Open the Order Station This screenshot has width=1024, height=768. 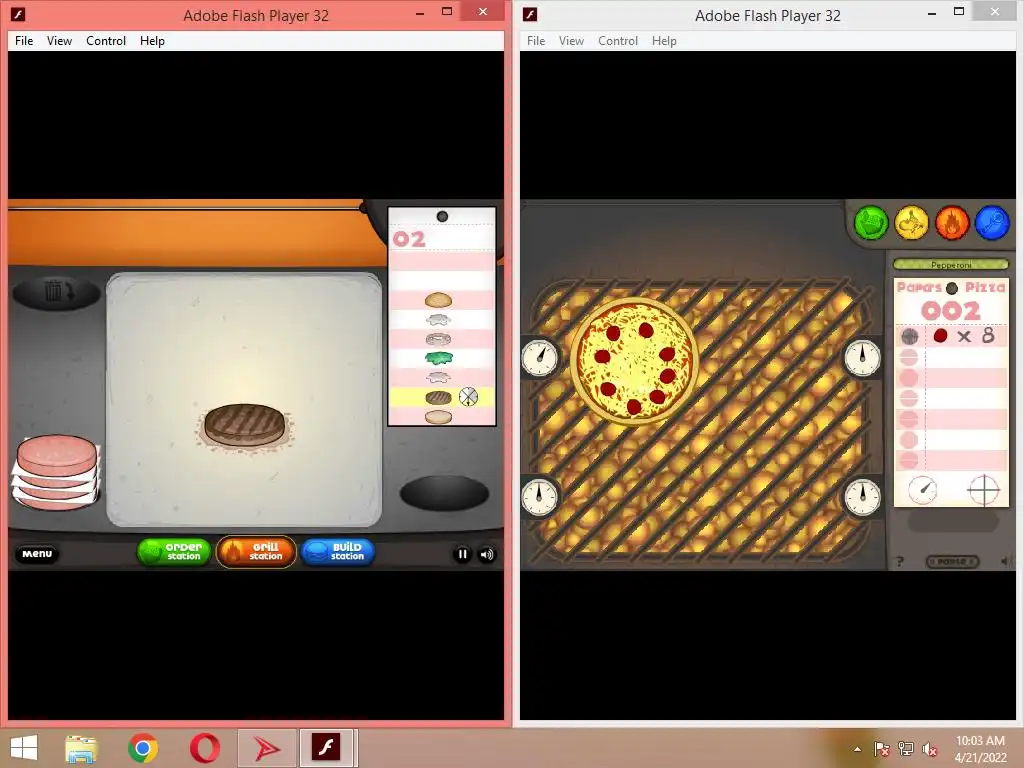[174, 552]
